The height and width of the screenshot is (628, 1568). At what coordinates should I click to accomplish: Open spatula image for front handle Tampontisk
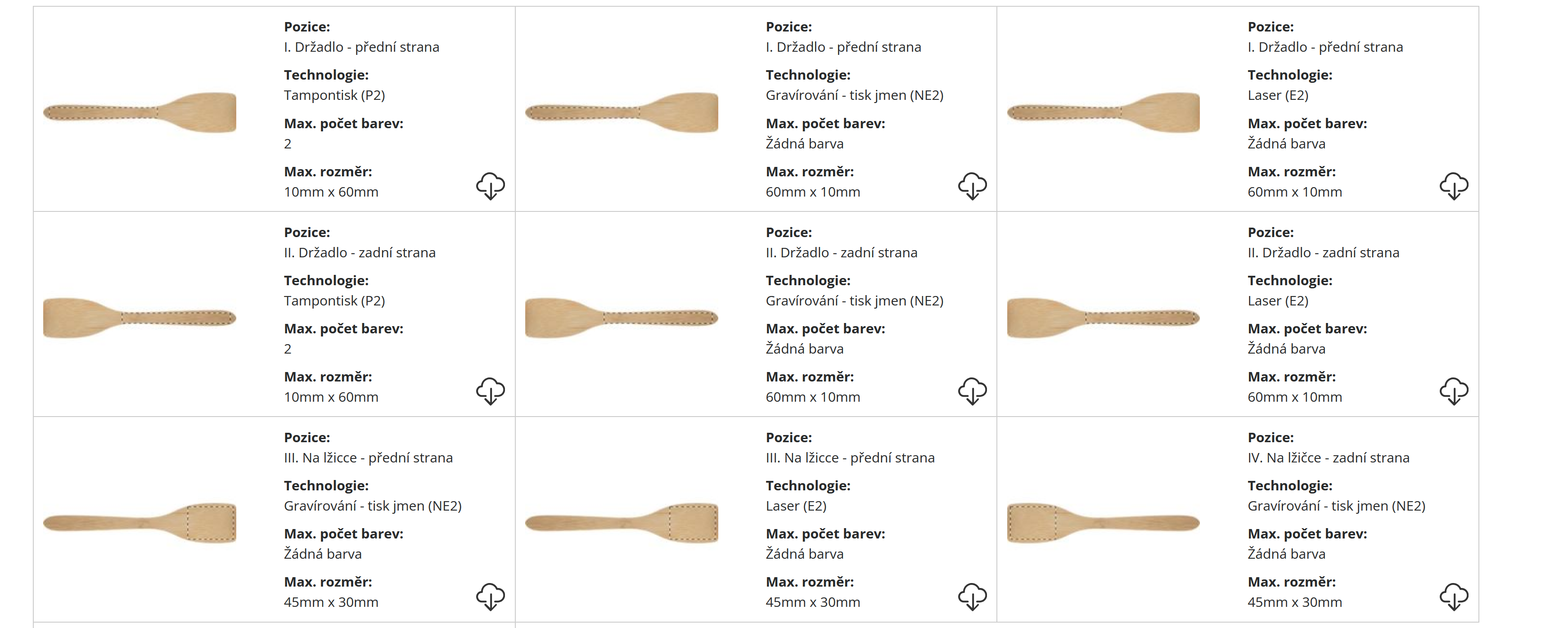click(140, 112)
